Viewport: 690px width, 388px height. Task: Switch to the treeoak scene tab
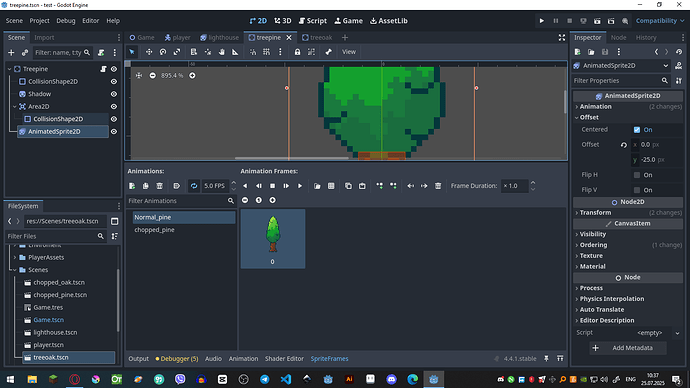(317, 37)
